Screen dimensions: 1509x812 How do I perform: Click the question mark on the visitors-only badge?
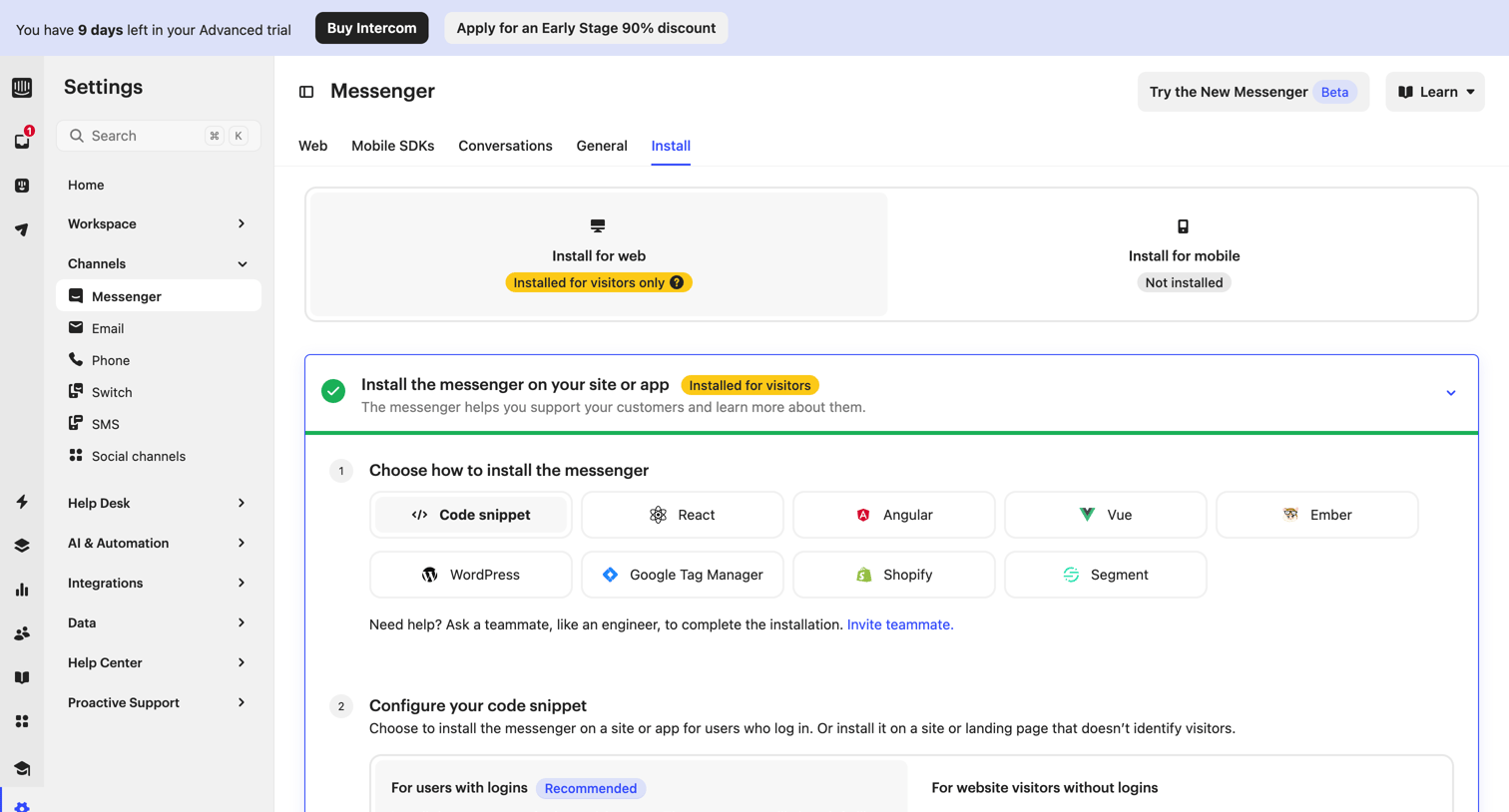pos(677,282)
